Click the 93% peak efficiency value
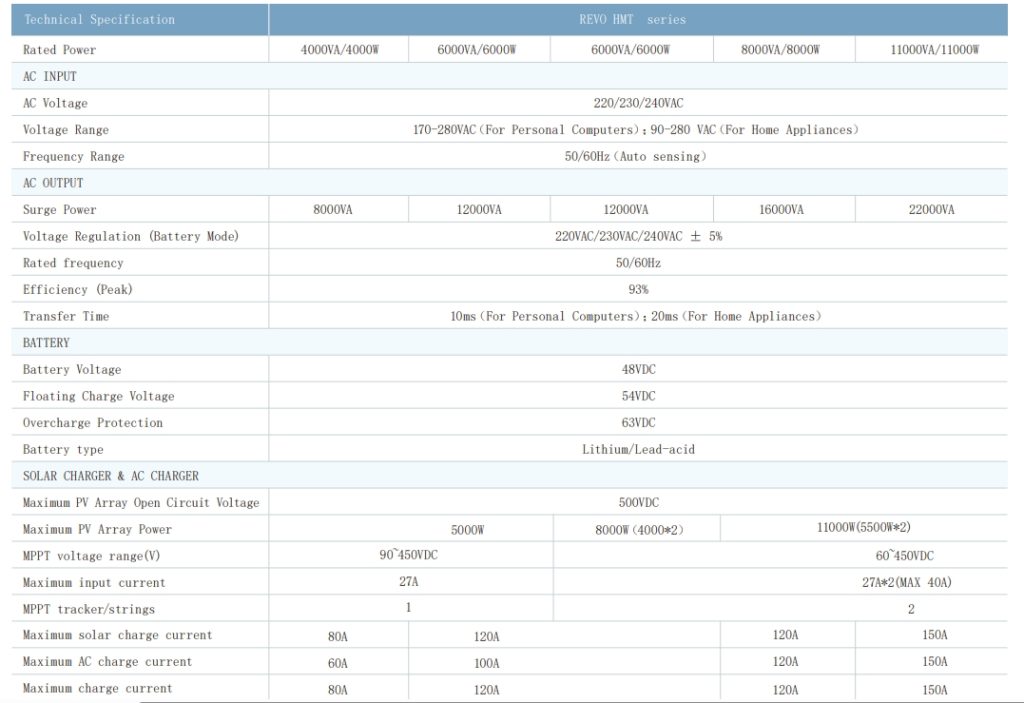Viewport: 1024px width, 703px height. coord(638,290)
